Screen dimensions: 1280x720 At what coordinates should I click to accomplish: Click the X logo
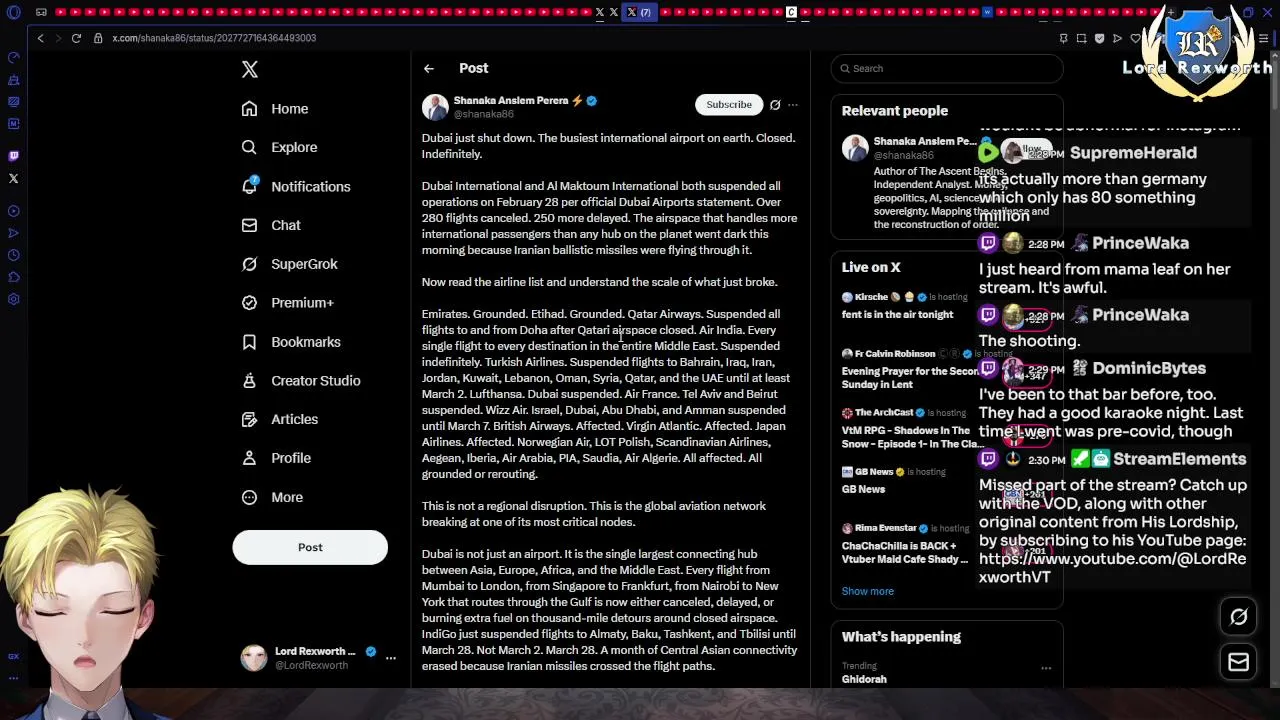click(x=250, y=69)
